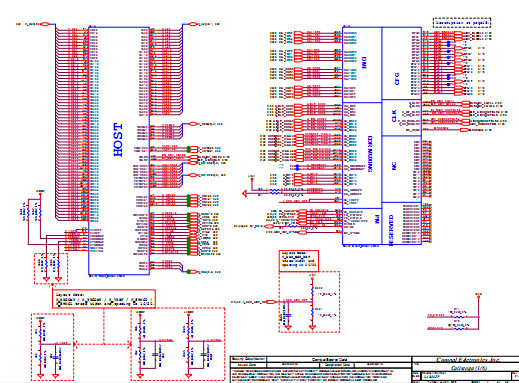Click the ground symbol under bottom-left divider circuit
The image size is (519, 383).
[40, 376]
